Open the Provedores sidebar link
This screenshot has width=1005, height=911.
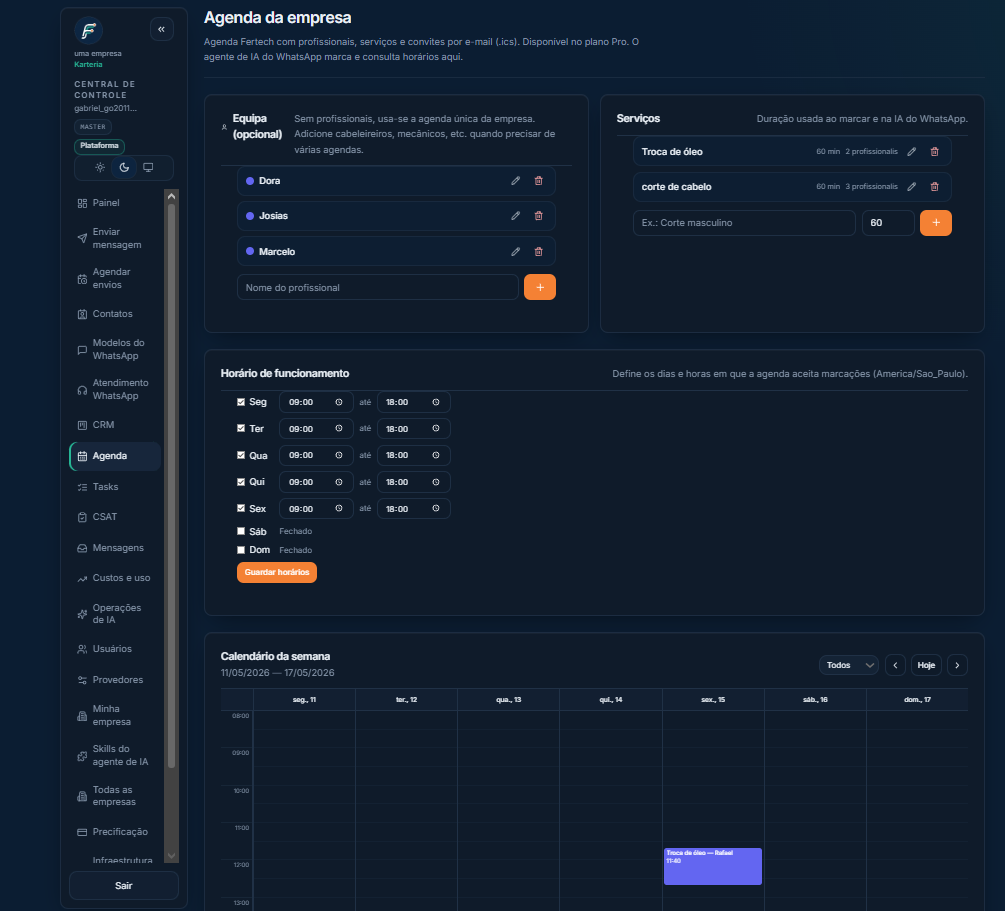click(x=115, y=680)
